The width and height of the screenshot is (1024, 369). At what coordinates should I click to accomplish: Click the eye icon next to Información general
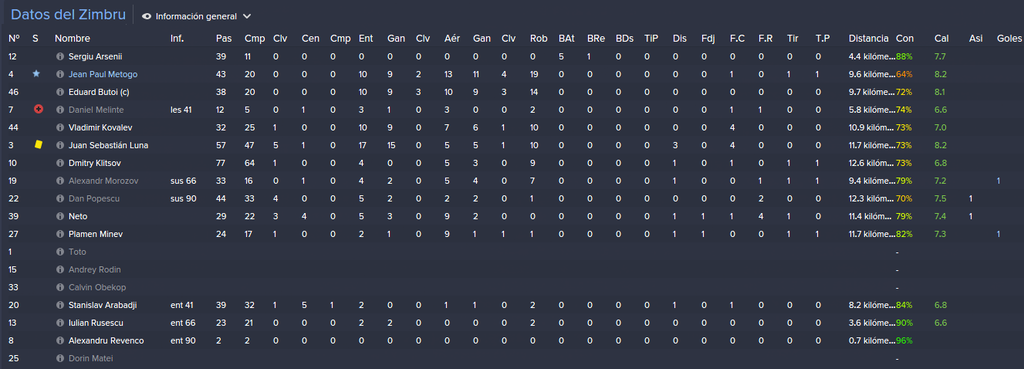pos(146,16)
